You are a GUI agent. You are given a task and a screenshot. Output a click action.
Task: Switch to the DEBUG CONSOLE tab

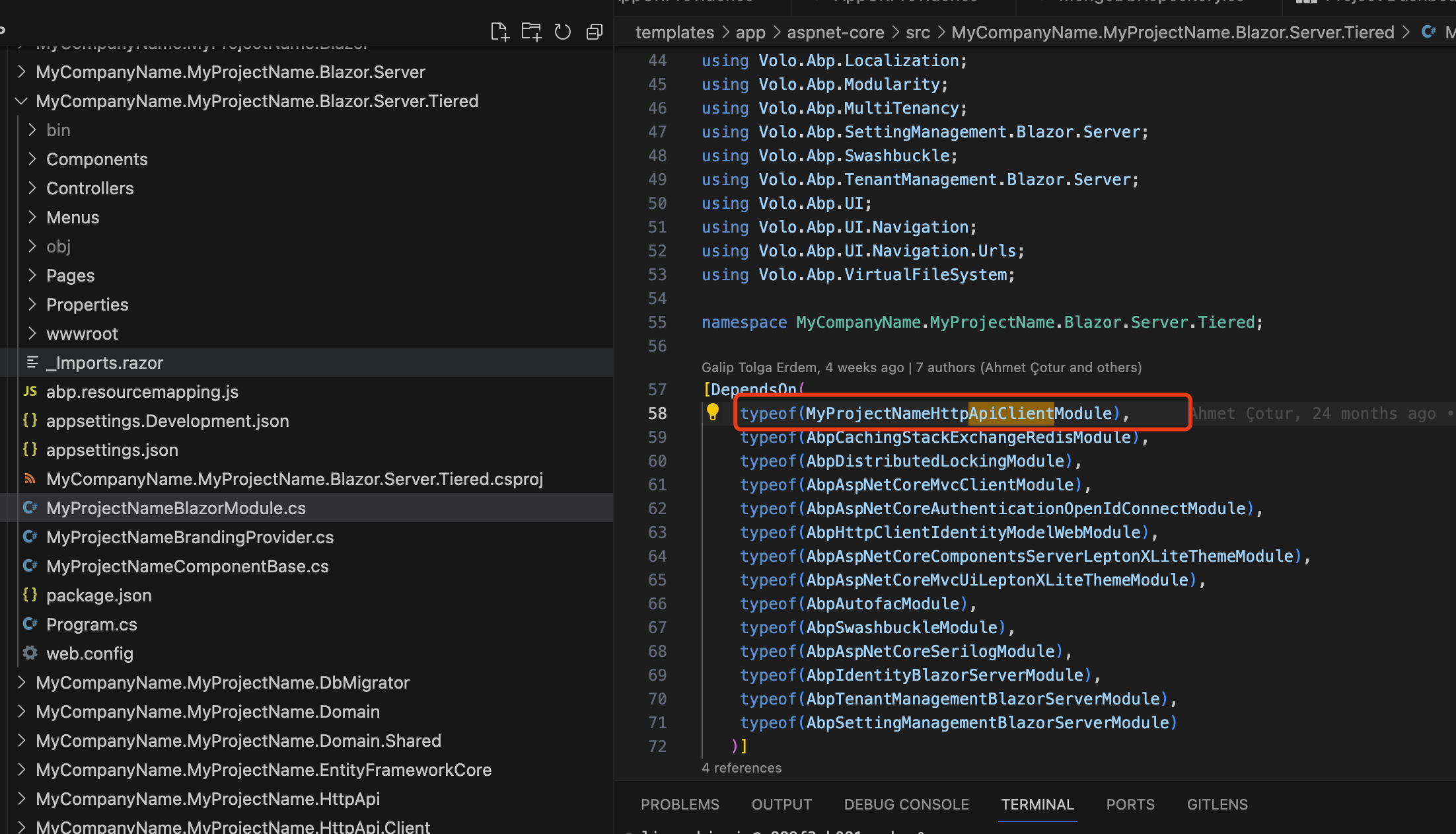pyautogui.click(x=906, y=804)
